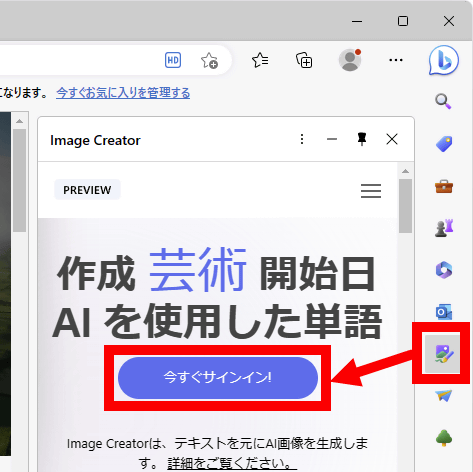Open the Drop paper-plane sidebar icon
The image size is (473, 472).
444,396
